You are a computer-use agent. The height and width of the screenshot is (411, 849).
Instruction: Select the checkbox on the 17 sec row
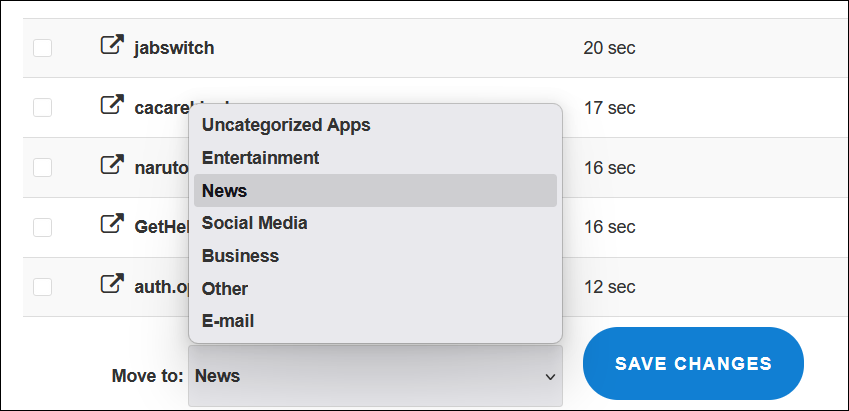point(42,108)
